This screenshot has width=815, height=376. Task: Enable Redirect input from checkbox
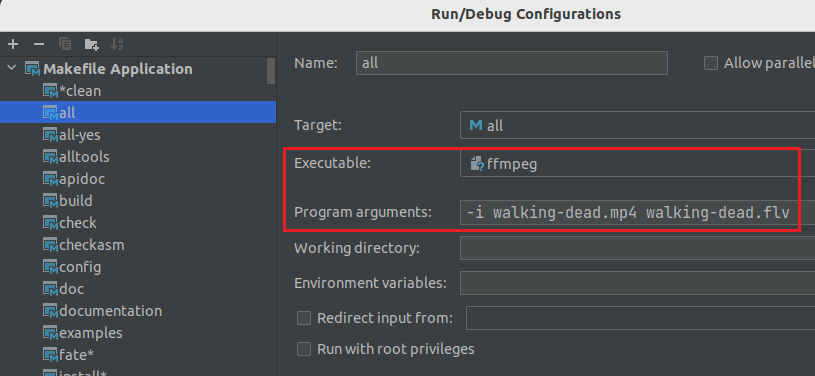pos(304,318)
